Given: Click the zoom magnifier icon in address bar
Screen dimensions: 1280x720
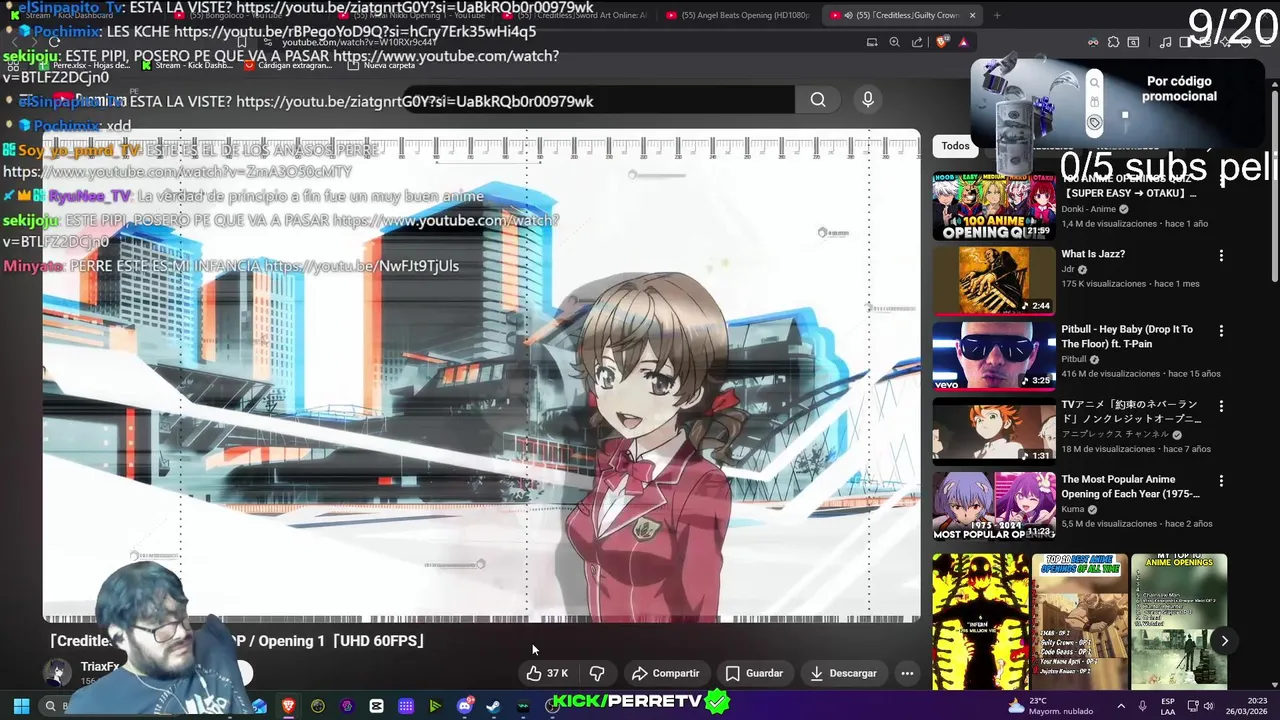Looking at the screenshot, I should 894,42.
